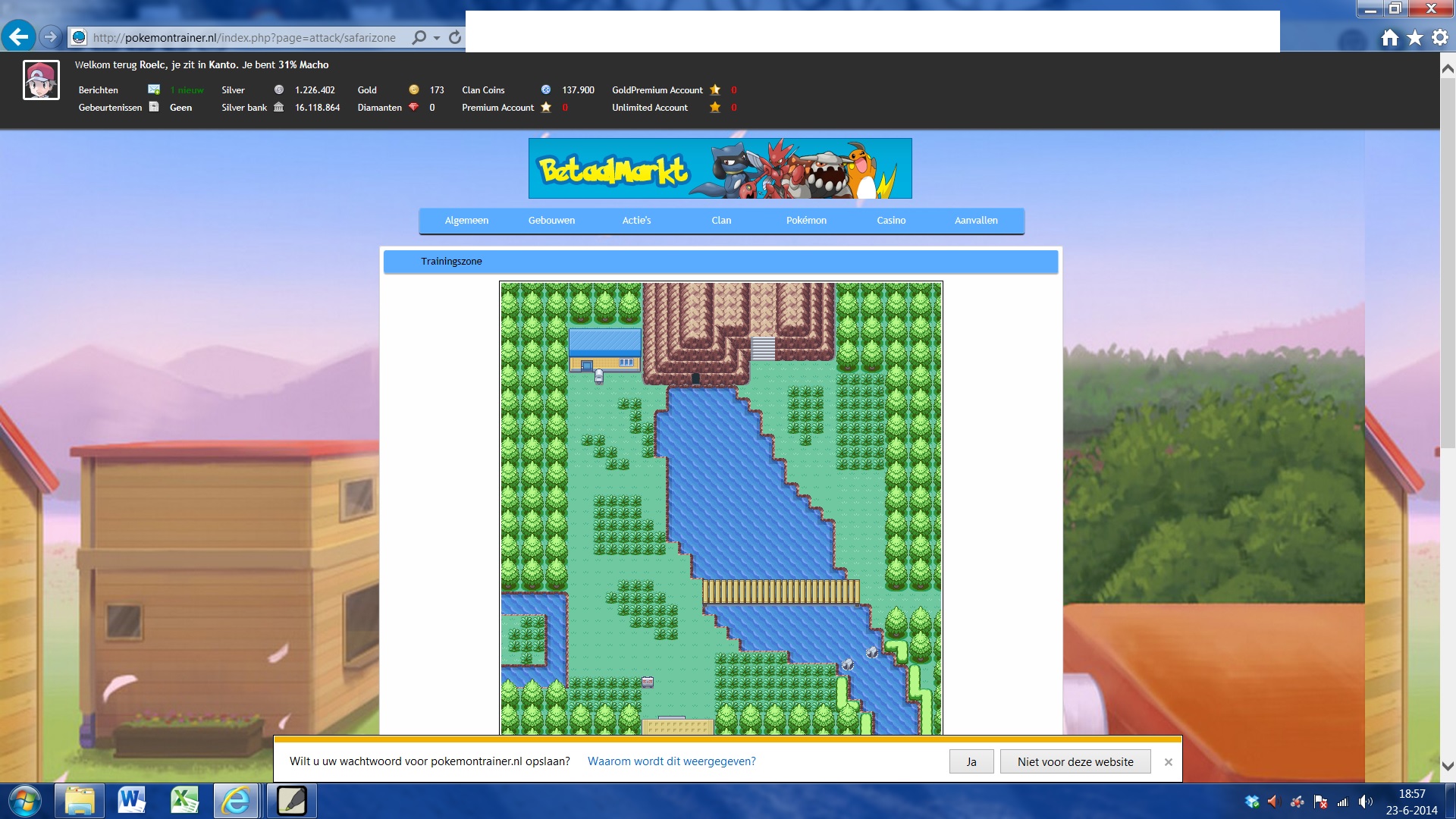Click the Silver bank building icon

[279, 107]
